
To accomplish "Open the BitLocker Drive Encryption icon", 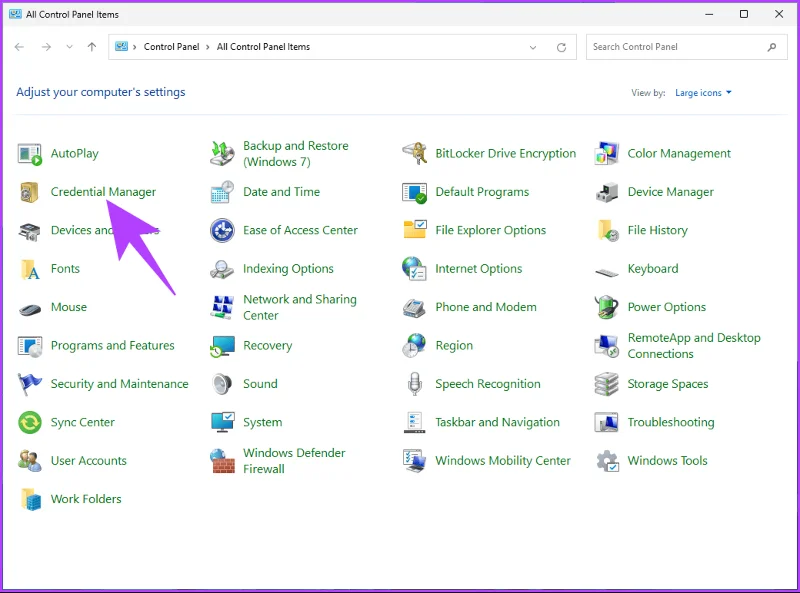I will point(414,154).
